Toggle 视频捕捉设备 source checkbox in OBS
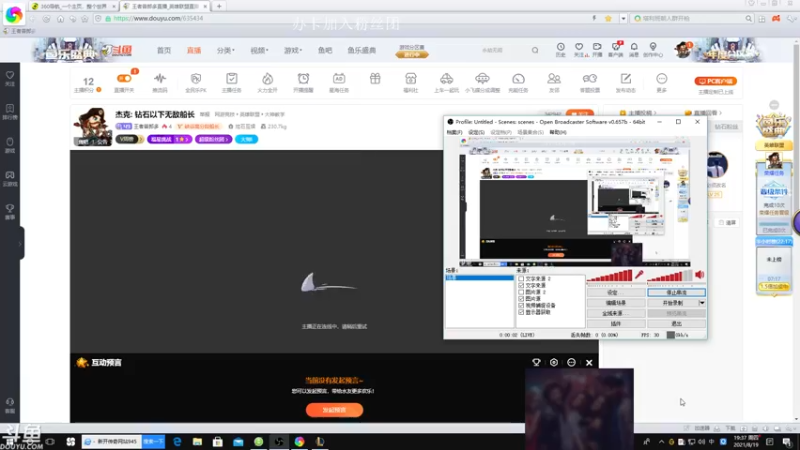The height and width of the screenshot is (450, 800). click(521, 305)
